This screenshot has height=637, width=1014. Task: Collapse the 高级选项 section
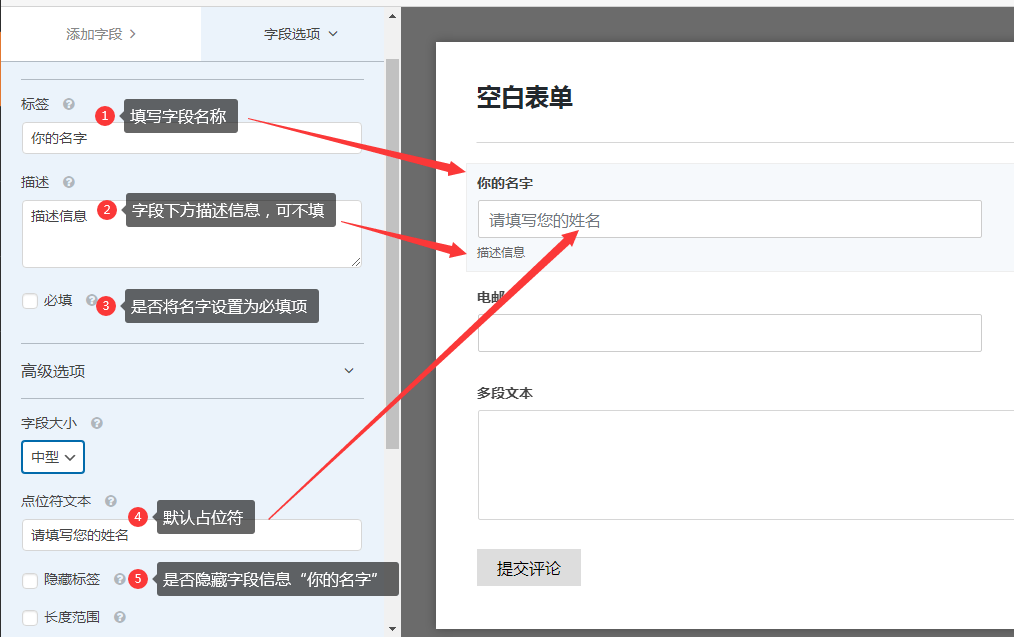(x=349, y=371)
